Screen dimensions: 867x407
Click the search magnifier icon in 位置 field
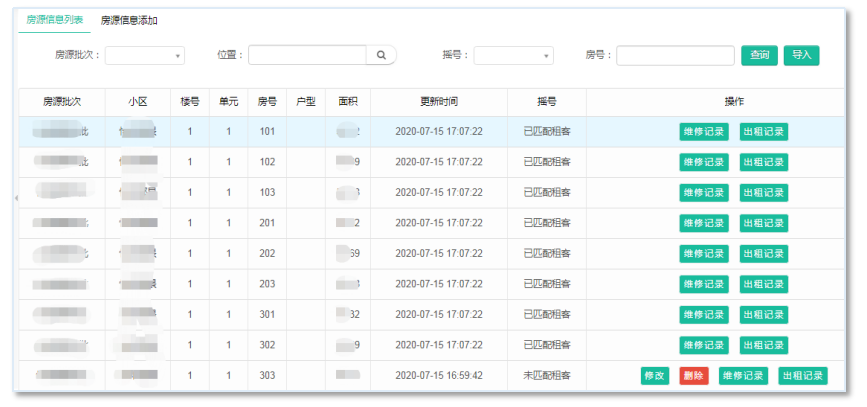point(381,56)
